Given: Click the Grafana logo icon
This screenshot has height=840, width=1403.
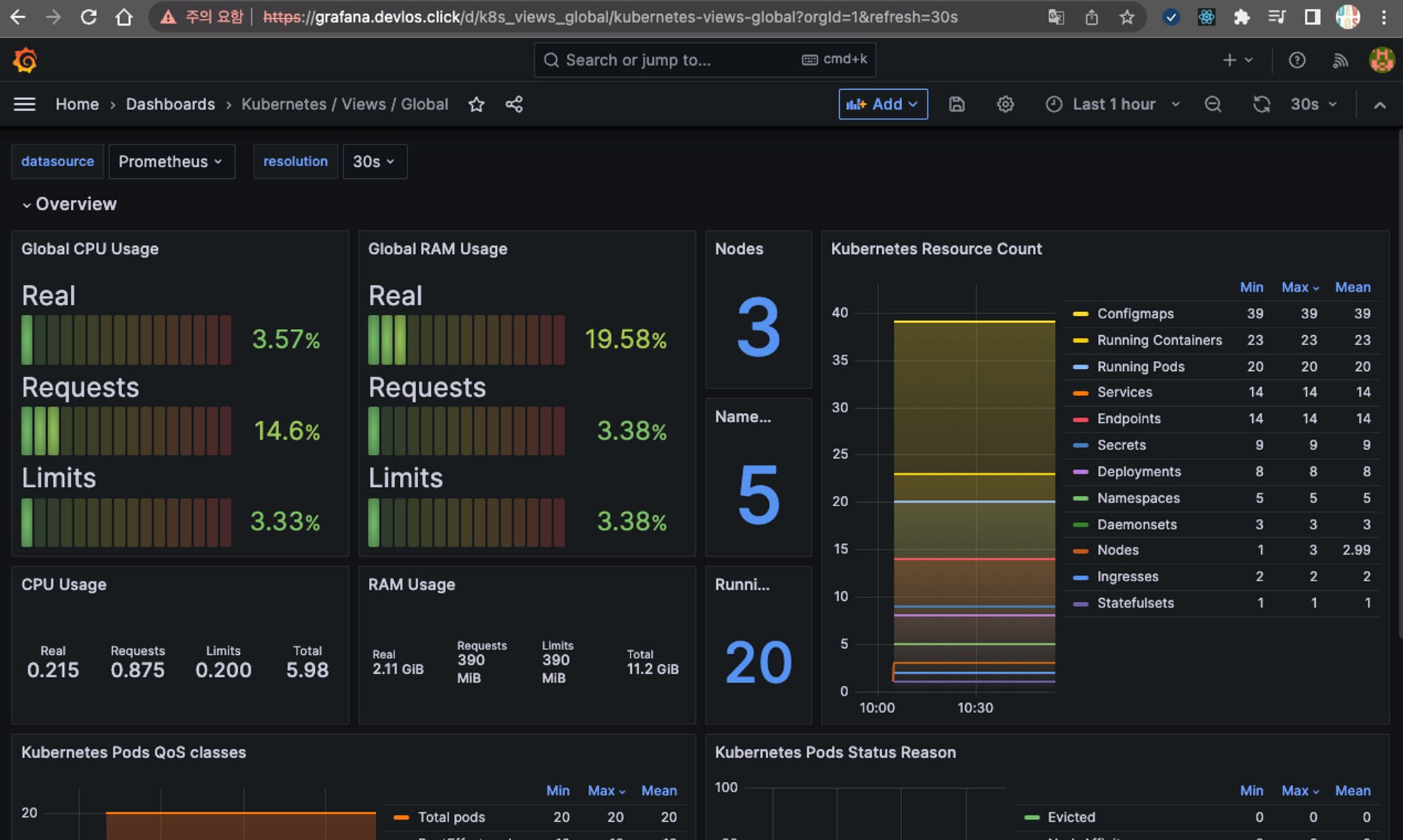Looking at the screenshot, I should point(25,60).
